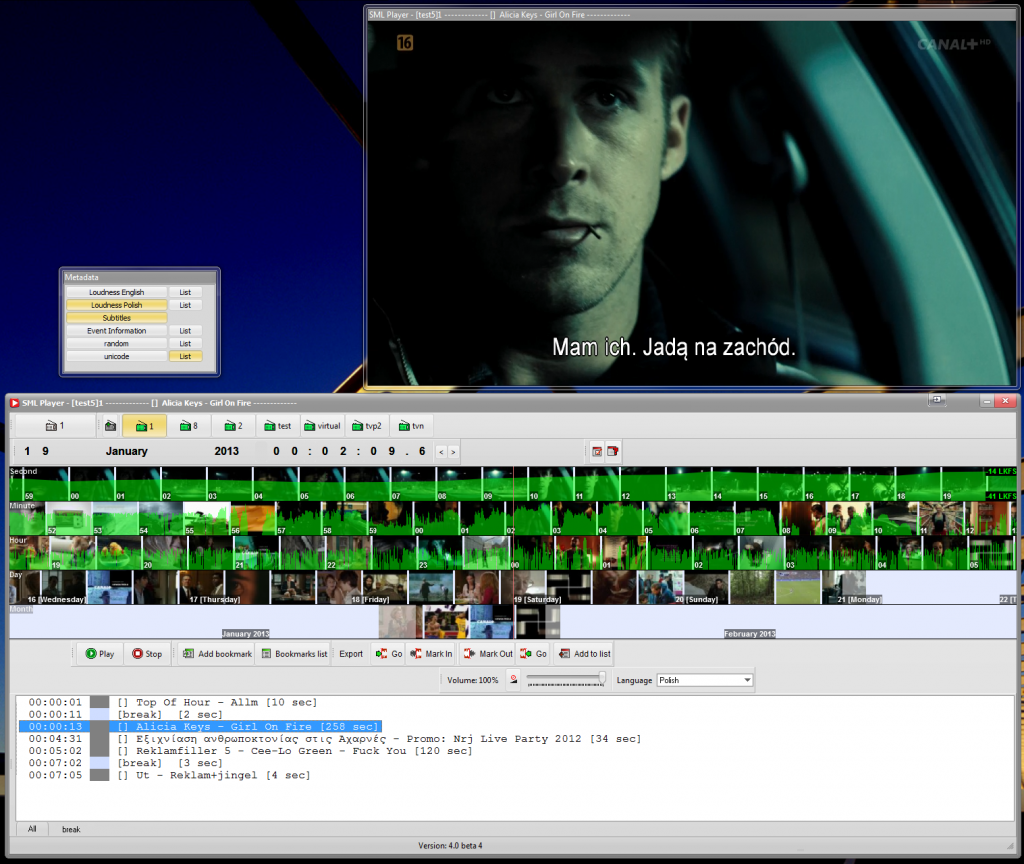Select the Reklamfiller 5 Cee-Lo Green entry
Viewport: 1024px width, 864px height.
click(294, 751)
